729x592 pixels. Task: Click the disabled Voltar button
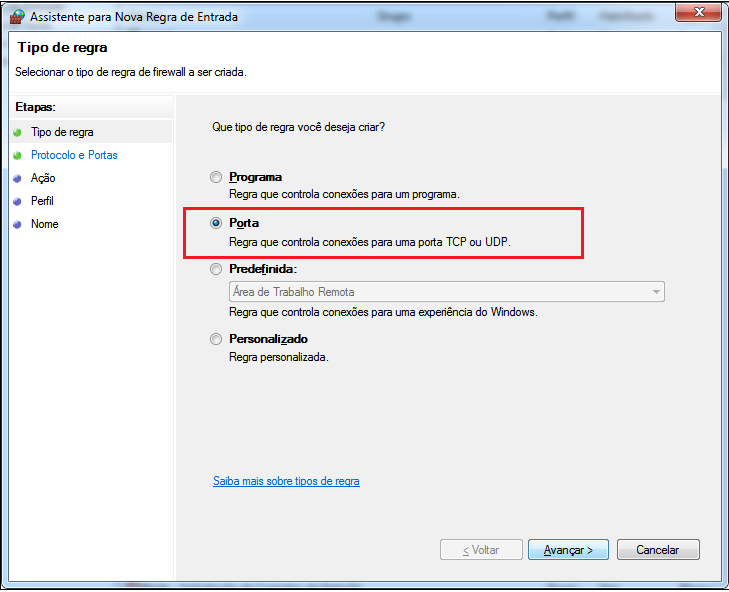point(481,550)
